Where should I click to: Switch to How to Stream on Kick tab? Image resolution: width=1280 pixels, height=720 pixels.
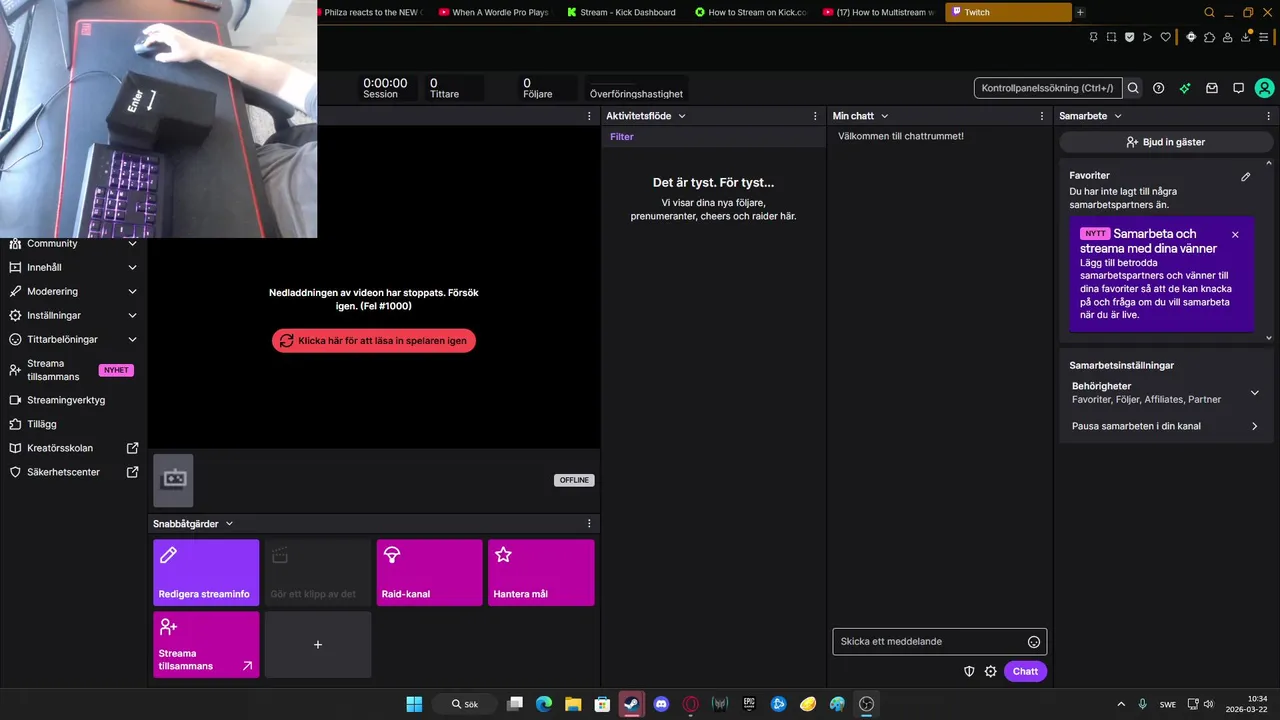750,12
